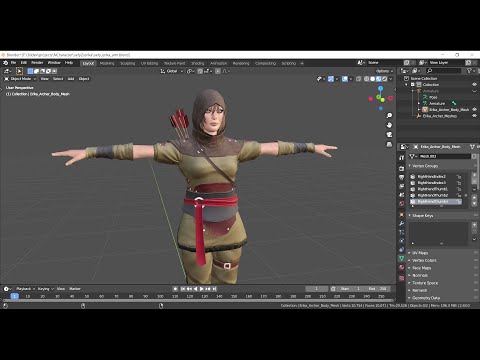Open the Options dropdown in viewport
The width and height of the screenshot is (480, 360).
[384, 71]
